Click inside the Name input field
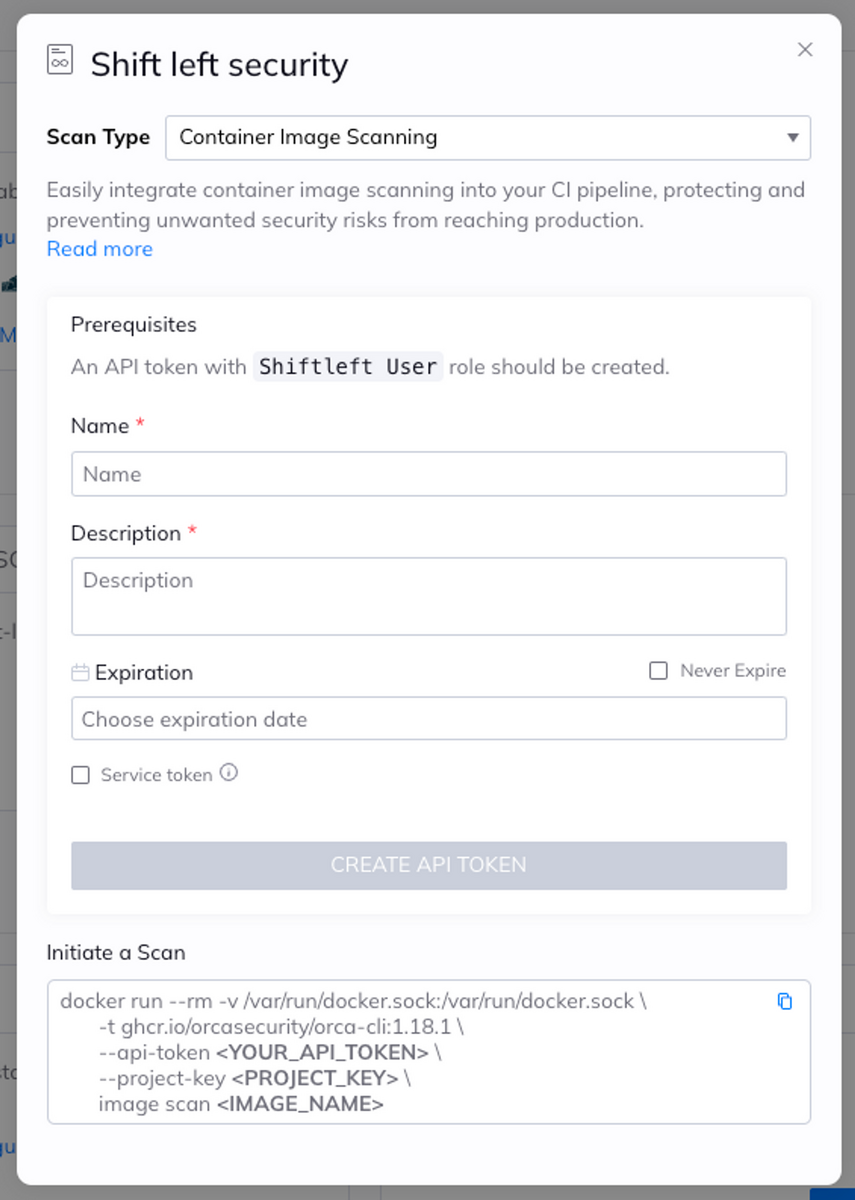The height and width of the screenshot is (1200, 855). click(x=428, y=473)
